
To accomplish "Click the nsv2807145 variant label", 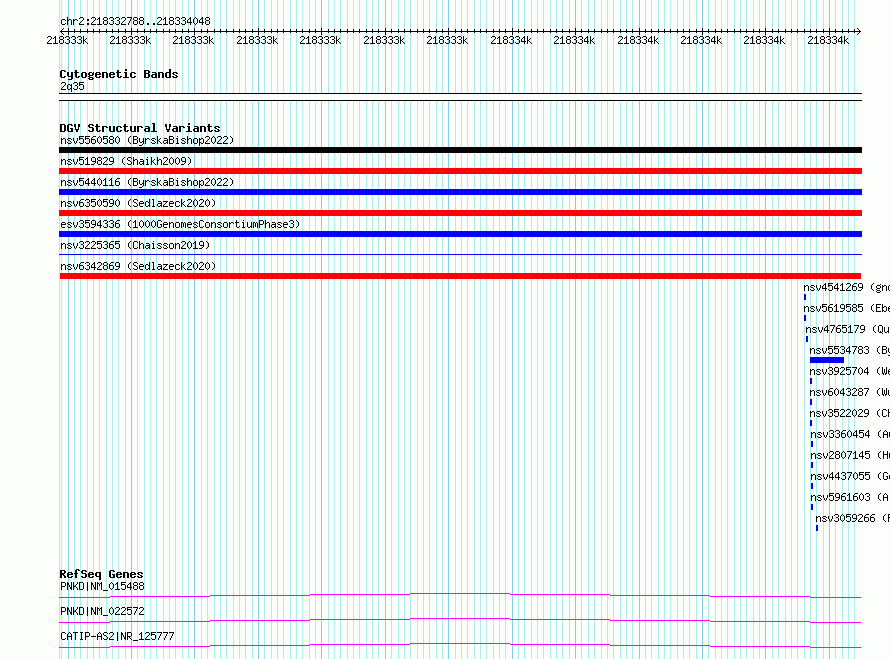I will pos(850,455).
